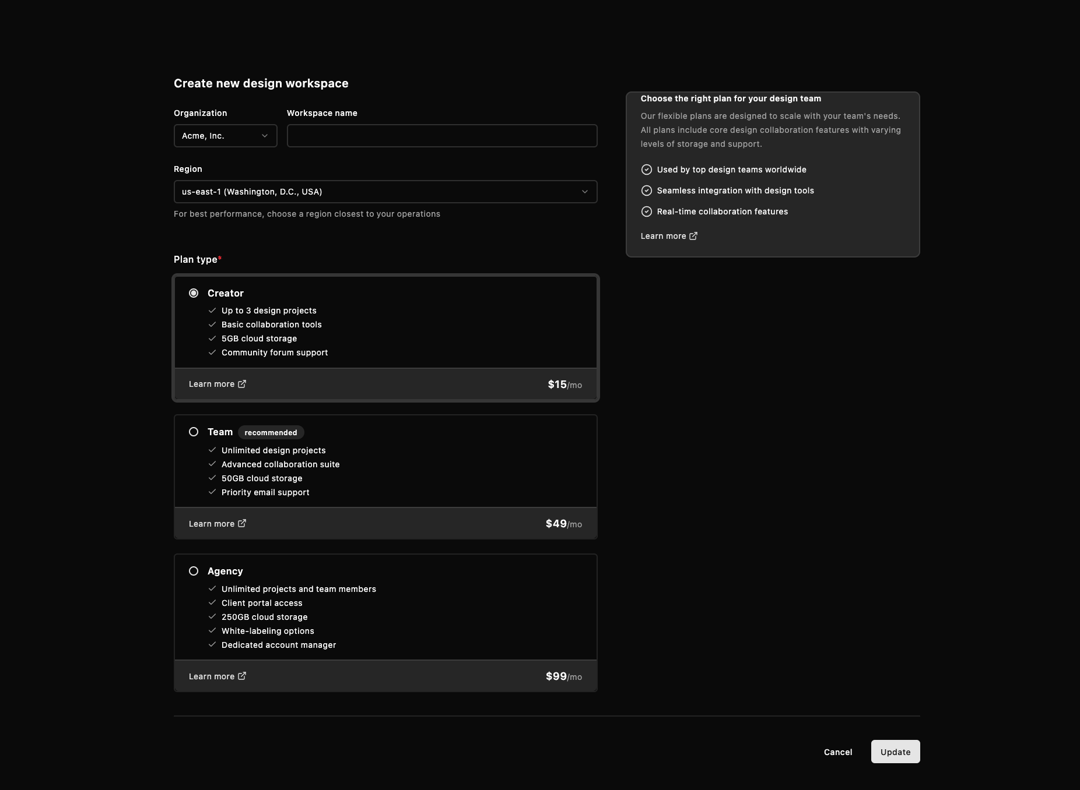Open the Organization dropdown showing Acme, Inc.
Screen dimensions: 1080x790
pyautogui.click(x=225, y=136)
